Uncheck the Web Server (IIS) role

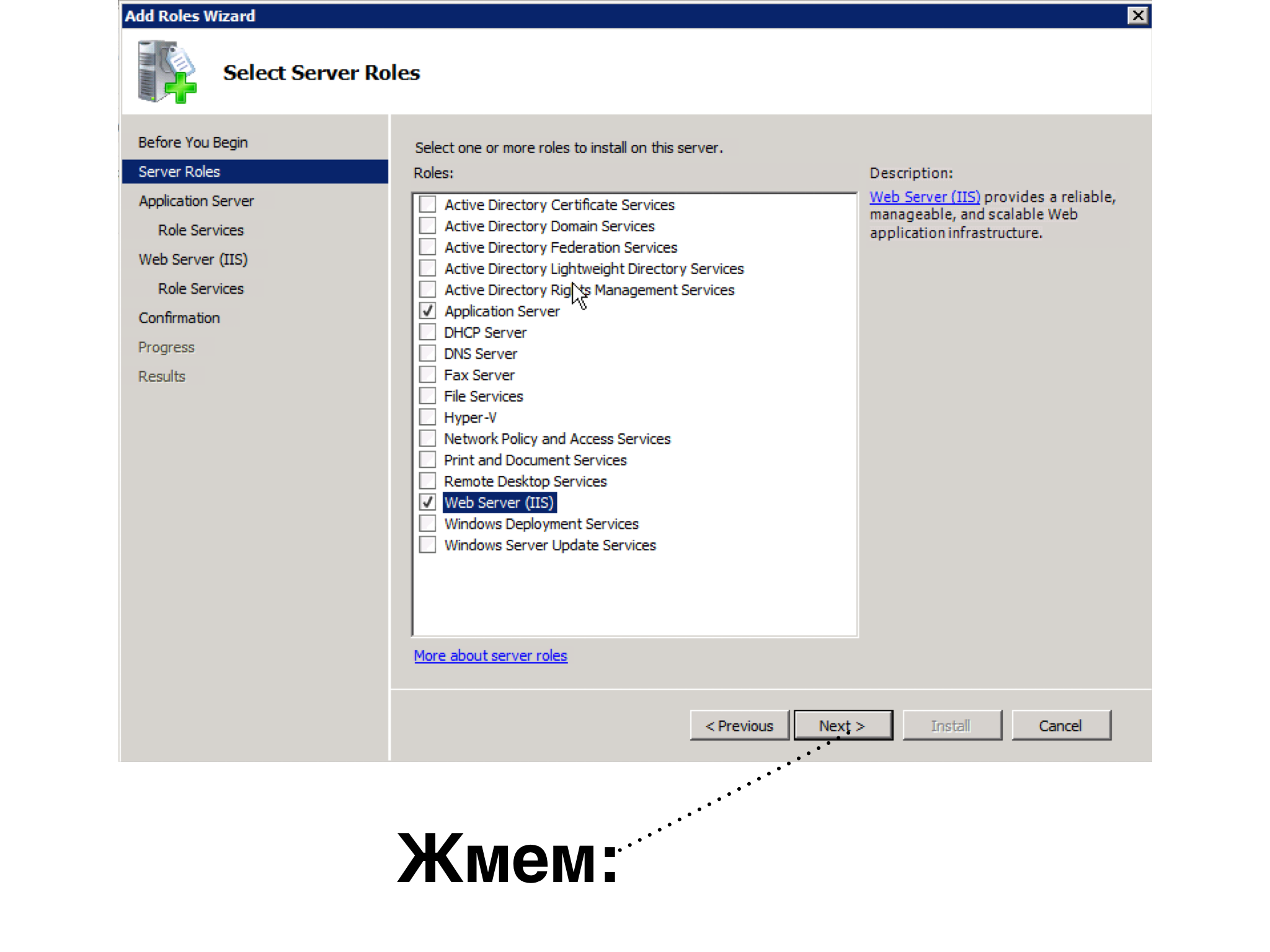(x=427, y=502)
